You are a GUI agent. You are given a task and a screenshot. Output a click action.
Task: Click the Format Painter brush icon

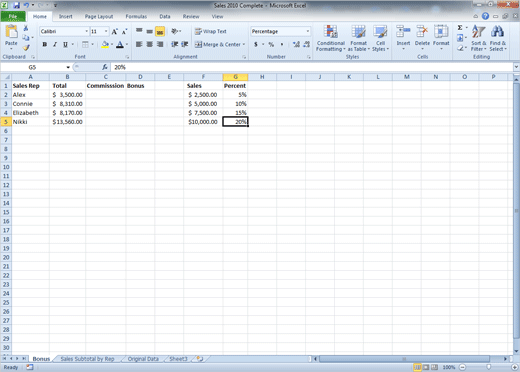pyautogui.click(x=26, y=48)
